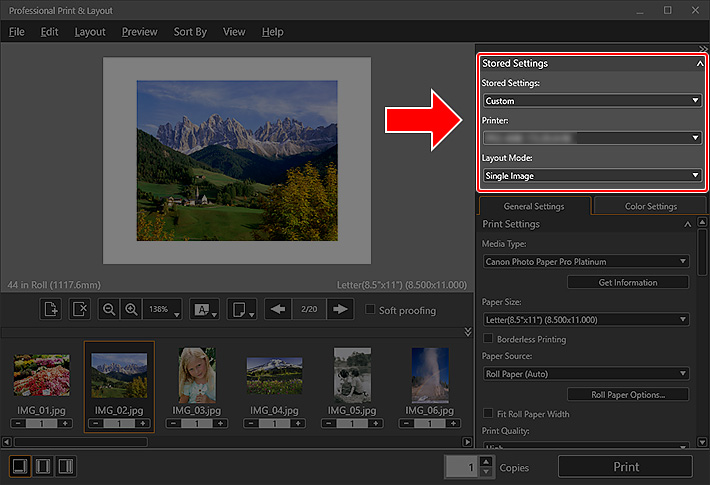Open the Layout Mode dropdown
The width and height of the screenshot is (710, 485).
pyautogui.click(x=591, y=176)
